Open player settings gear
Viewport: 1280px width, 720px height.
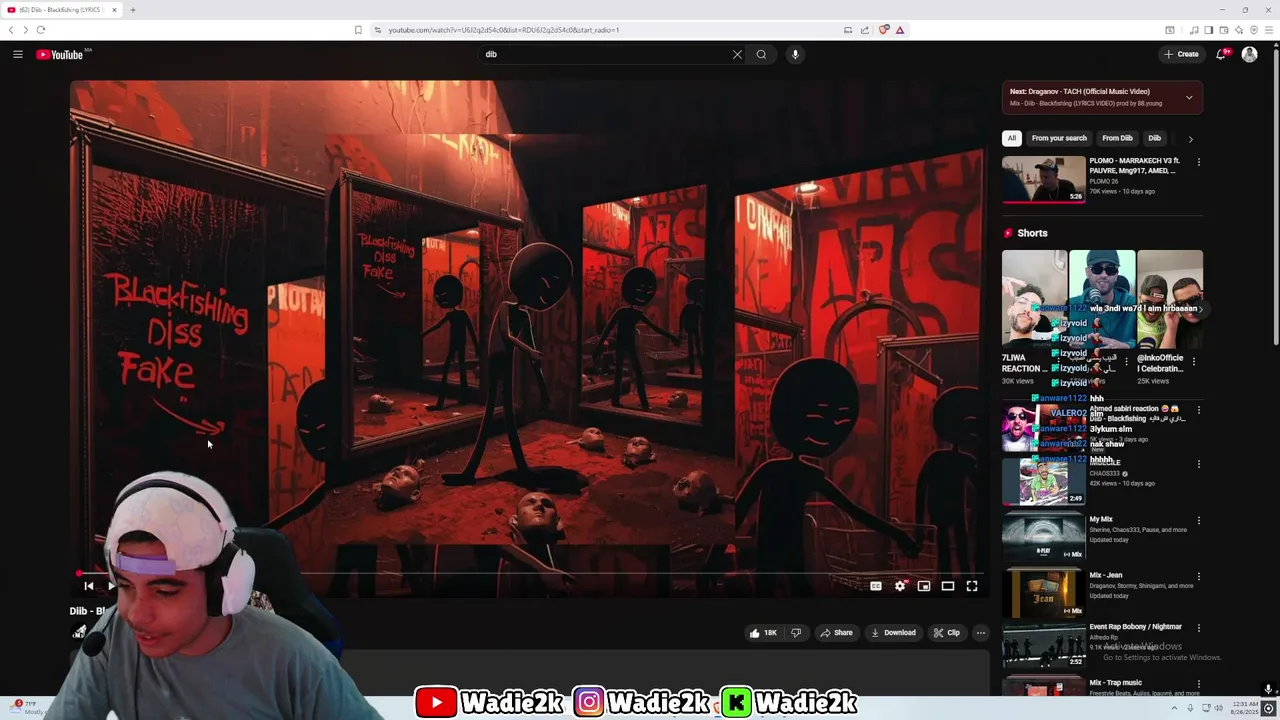(900, 586)
